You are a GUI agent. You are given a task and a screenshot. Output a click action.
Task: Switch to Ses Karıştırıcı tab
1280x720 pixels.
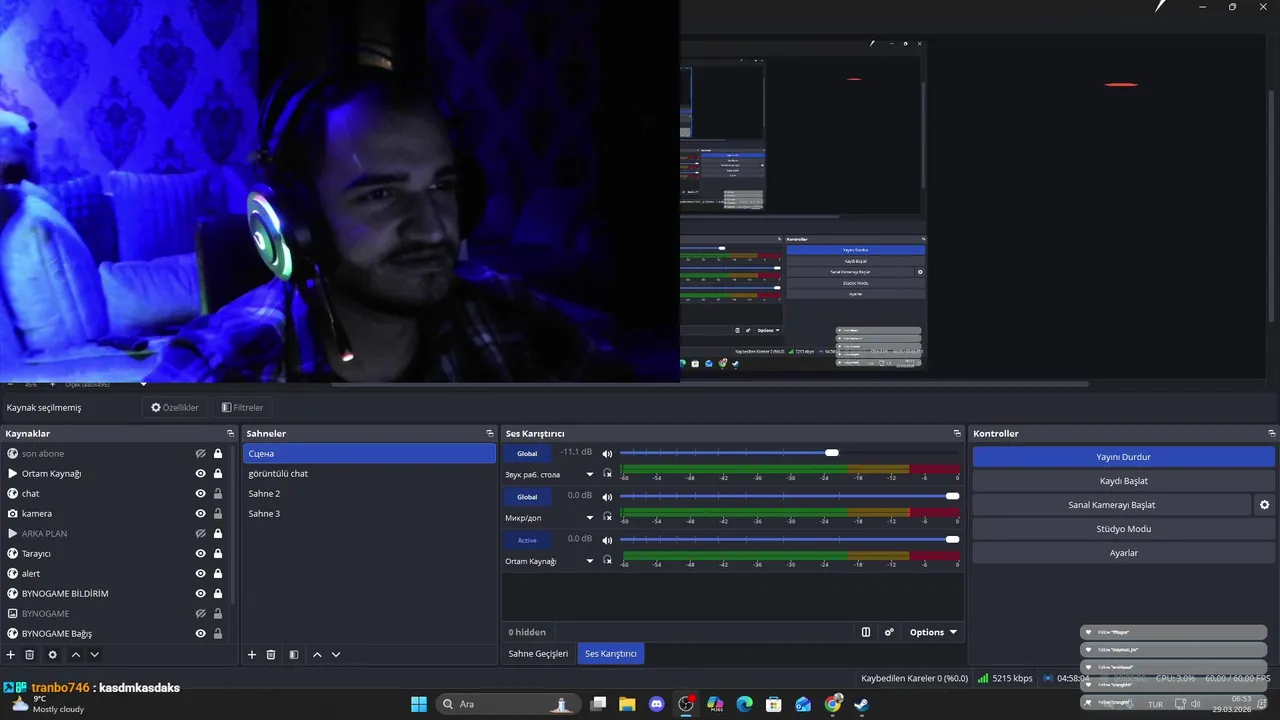611,654
